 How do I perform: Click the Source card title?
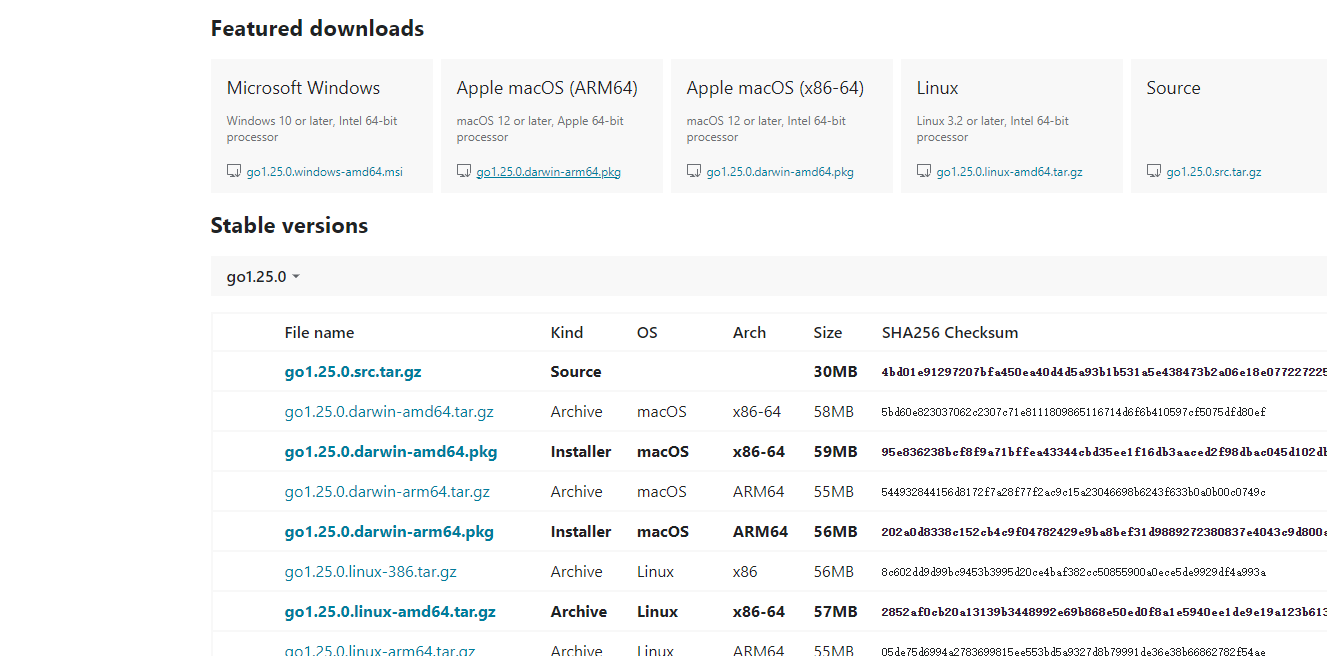click(x=1173, y=88)
